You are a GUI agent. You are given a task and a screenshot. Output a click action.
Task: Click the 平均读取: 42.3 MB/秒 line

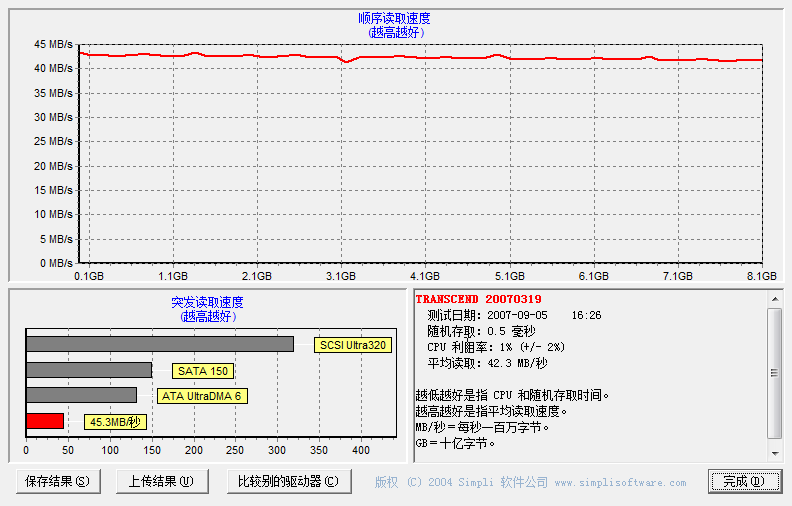pyautogui.click(x=487, y=363)
